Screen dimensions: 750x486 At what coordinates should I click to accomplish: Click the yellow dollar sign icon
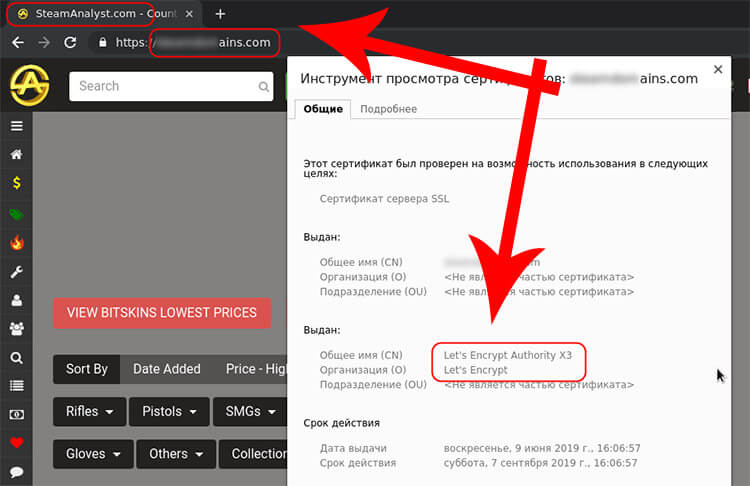click(16, 184)
